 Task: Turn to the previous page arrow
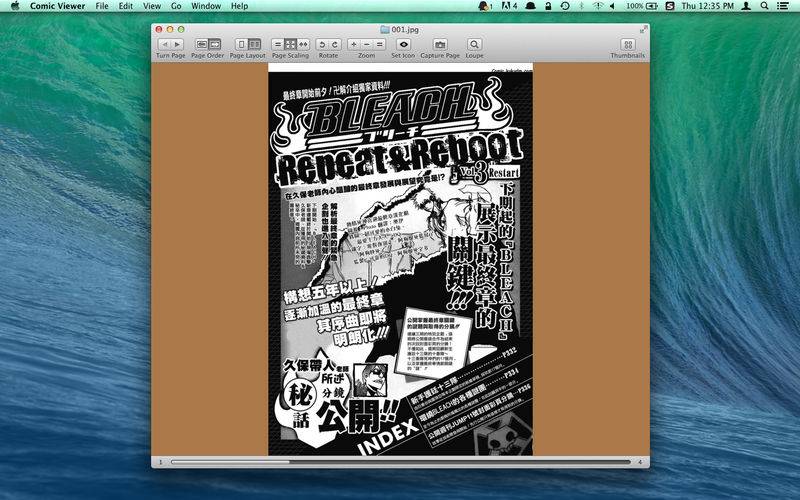(164, 44)
